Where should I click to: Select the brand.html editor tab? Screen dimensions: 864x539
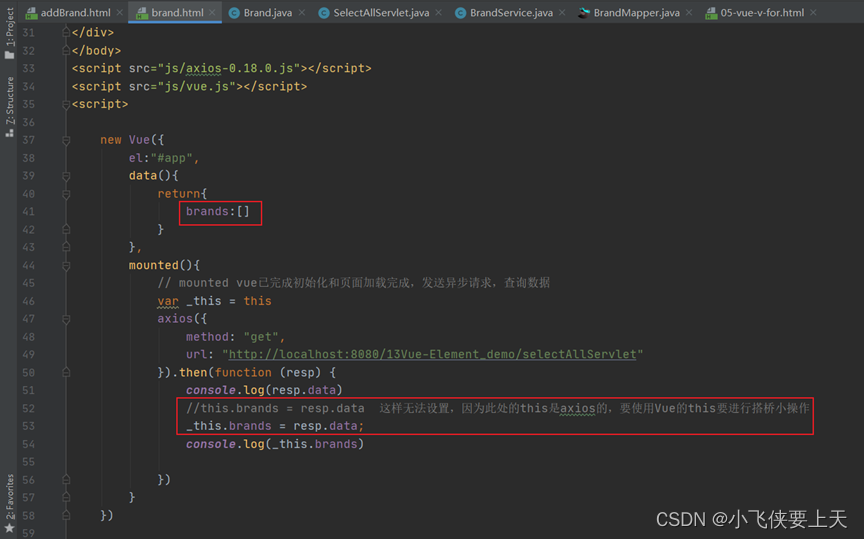177,12
